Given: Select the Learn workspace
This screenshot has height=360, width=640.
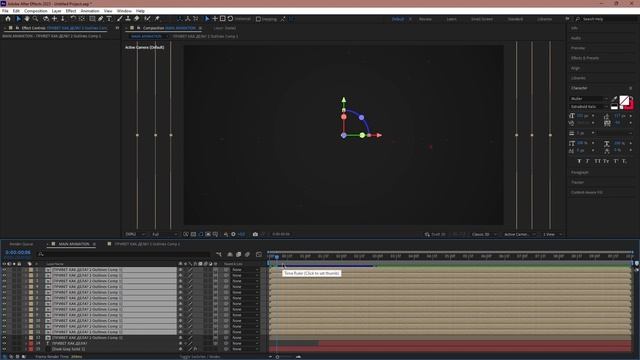Looking at the screenshot, I should tap(451, 19).
